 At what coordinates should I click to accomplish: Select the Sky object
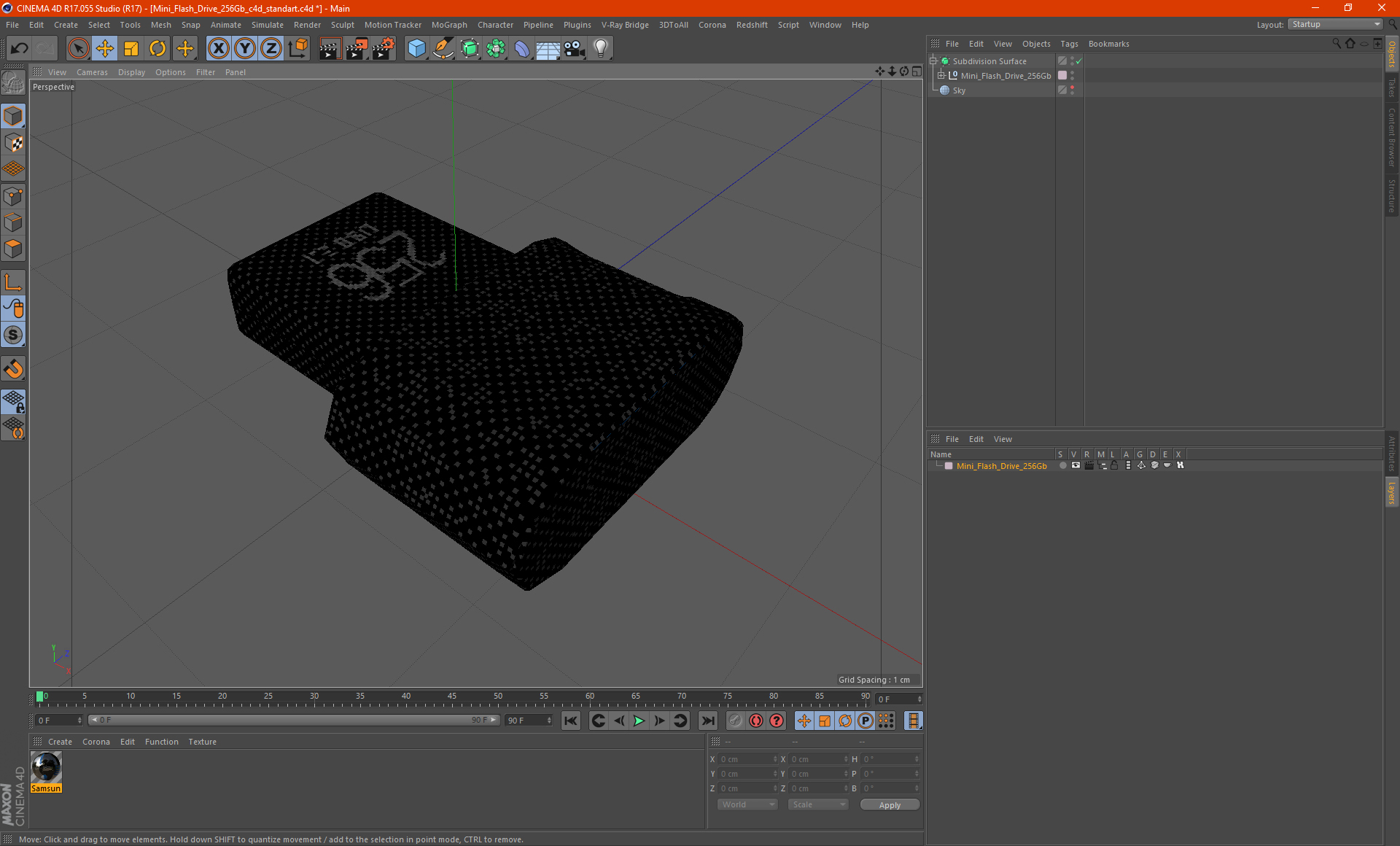point(959,90)
